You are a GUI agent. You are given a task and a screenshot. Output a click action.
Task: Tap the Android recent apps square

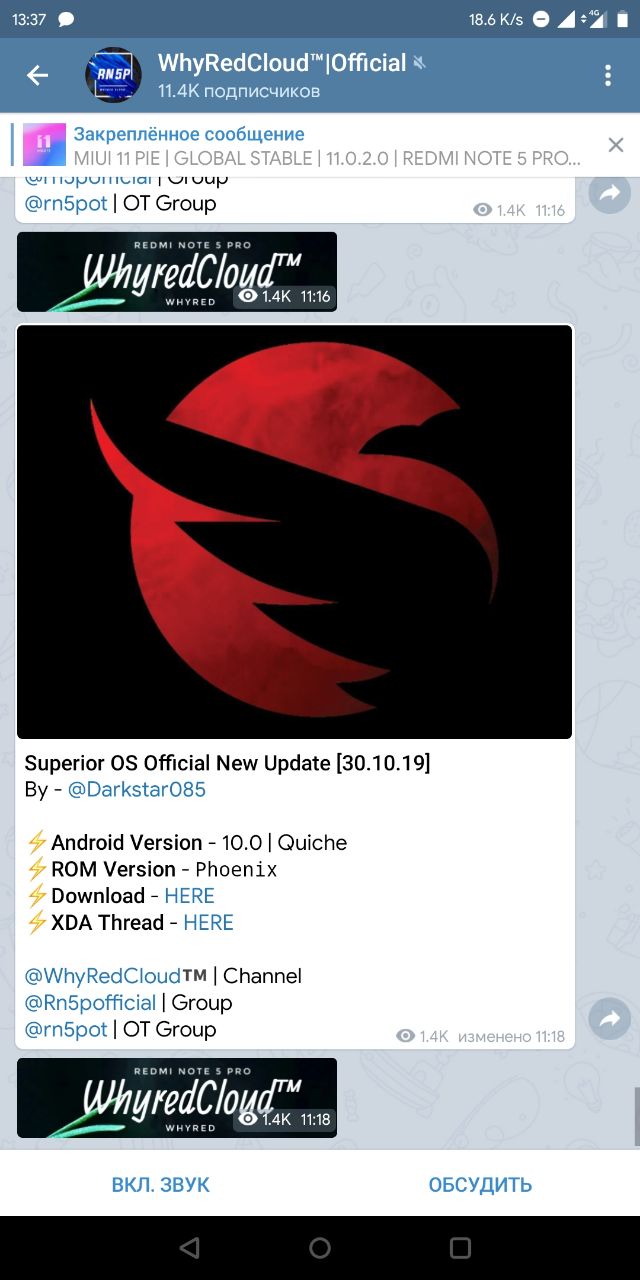click(x=460, y=1247)
